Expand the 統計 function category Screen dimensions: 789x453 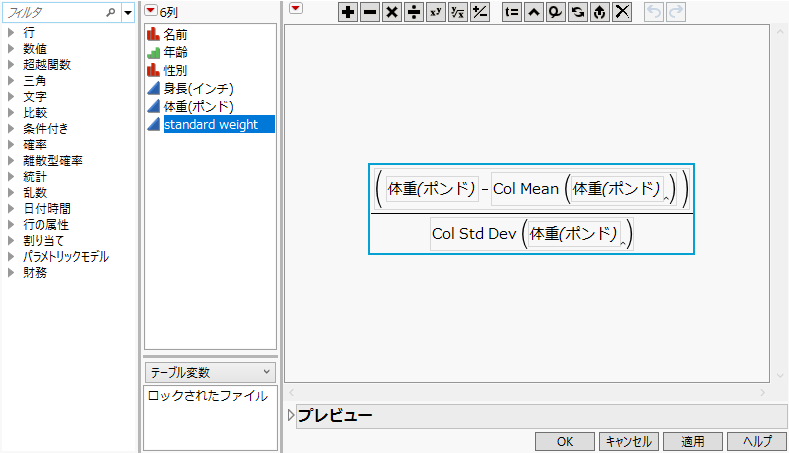pyautogui.click(x=11, y=177)
